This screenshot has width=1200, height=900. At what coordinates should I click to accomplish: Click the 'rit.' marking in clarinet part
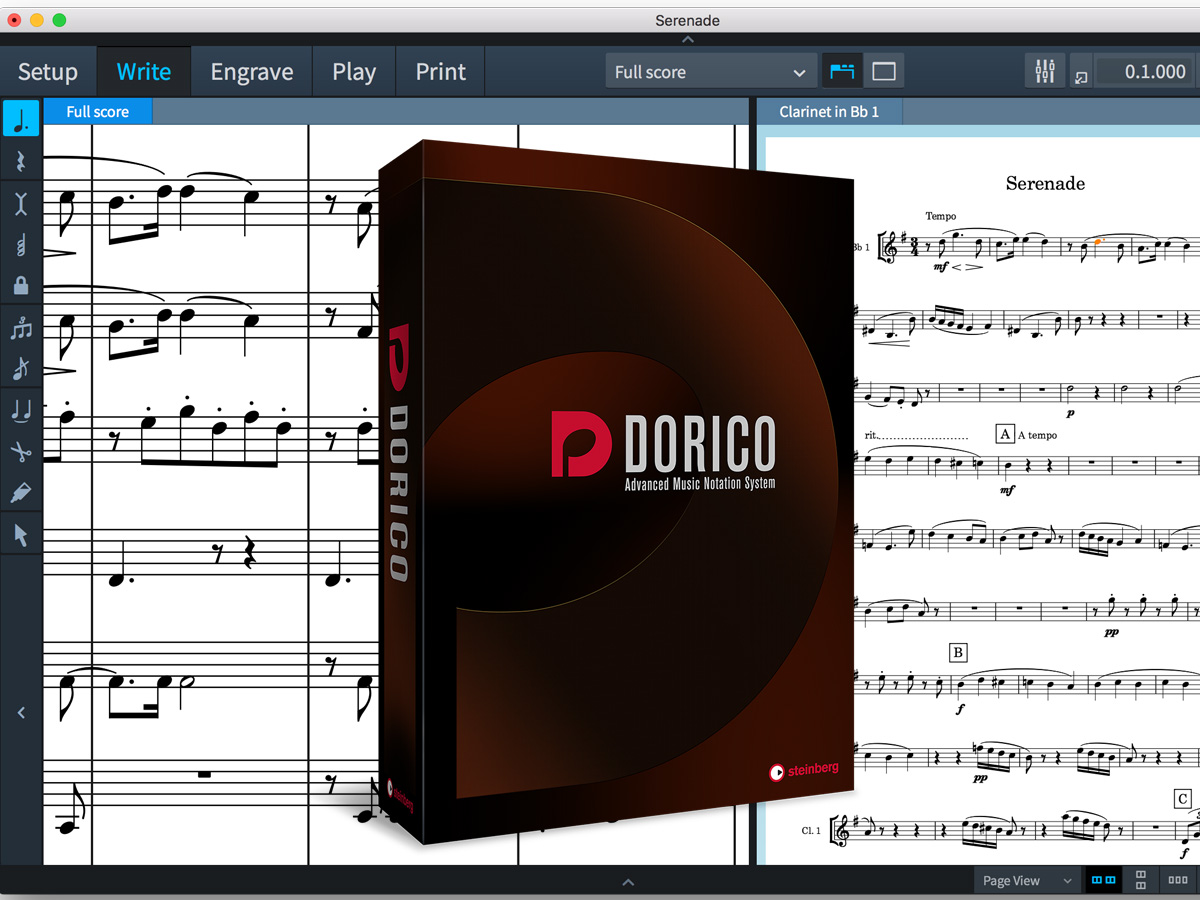pyautogui.click(x=873, y=435)
